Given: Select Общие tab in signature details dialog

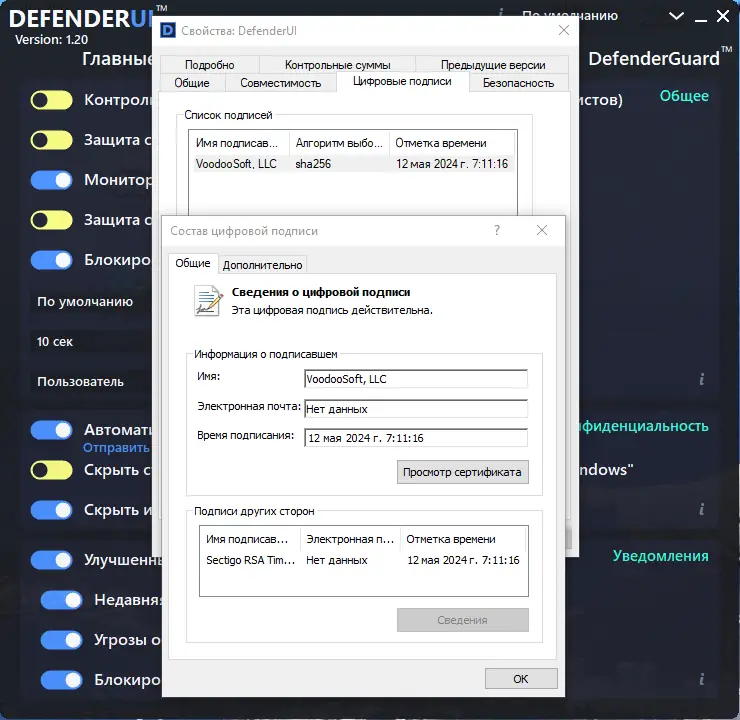Looking at the screenshot, I should click(193, 263).
